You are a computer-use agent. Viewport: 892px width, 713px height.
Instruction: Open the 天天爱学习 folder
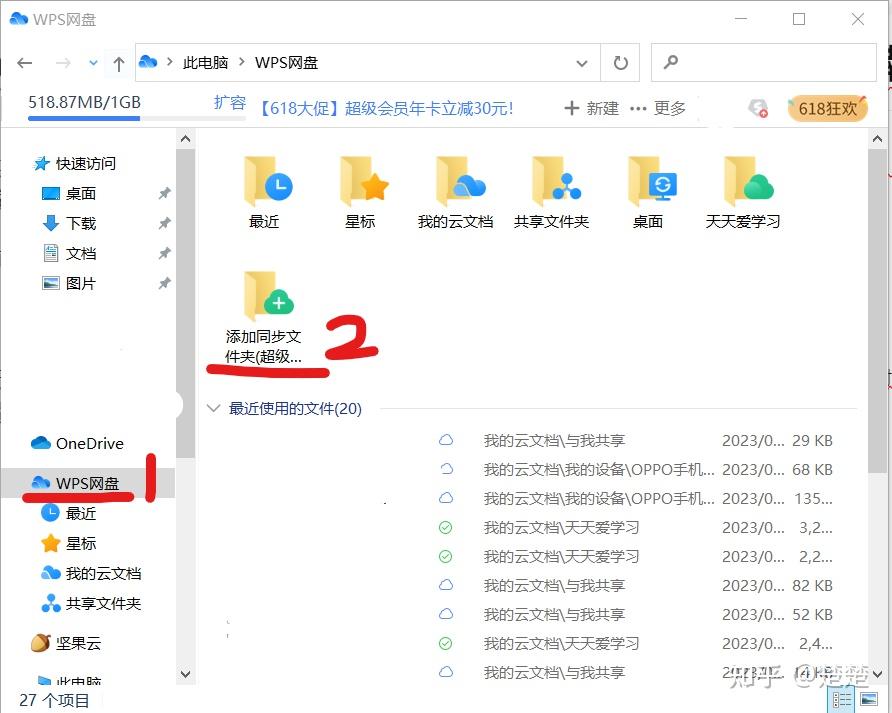743,193
